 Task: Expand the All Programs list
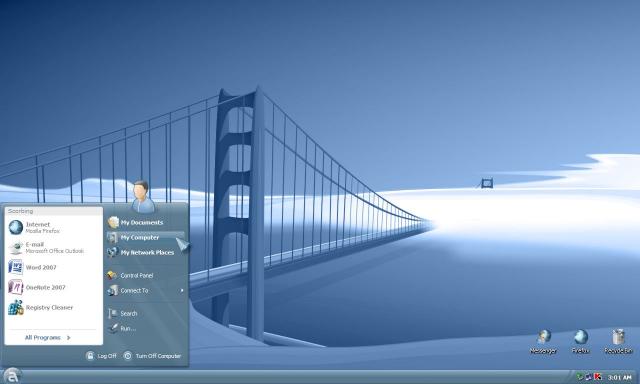click(x=48, y=337)
